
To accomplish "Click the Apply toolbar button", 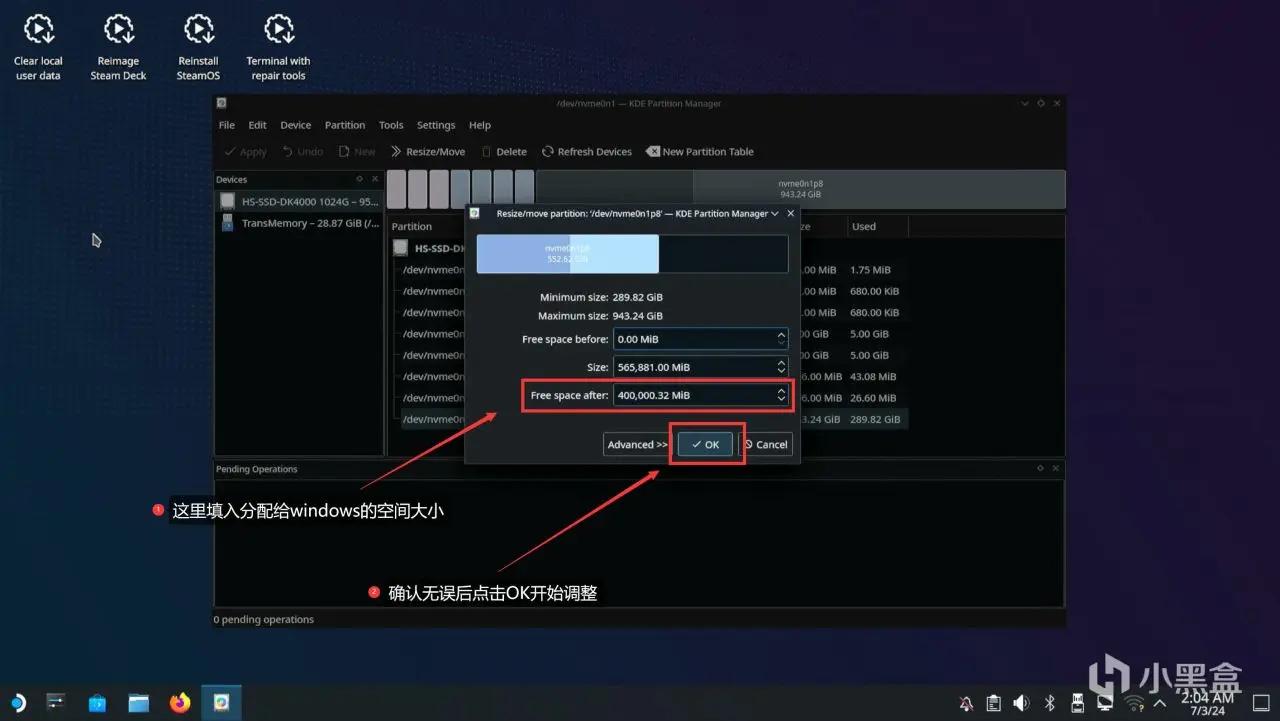I will tap(245, 152).
